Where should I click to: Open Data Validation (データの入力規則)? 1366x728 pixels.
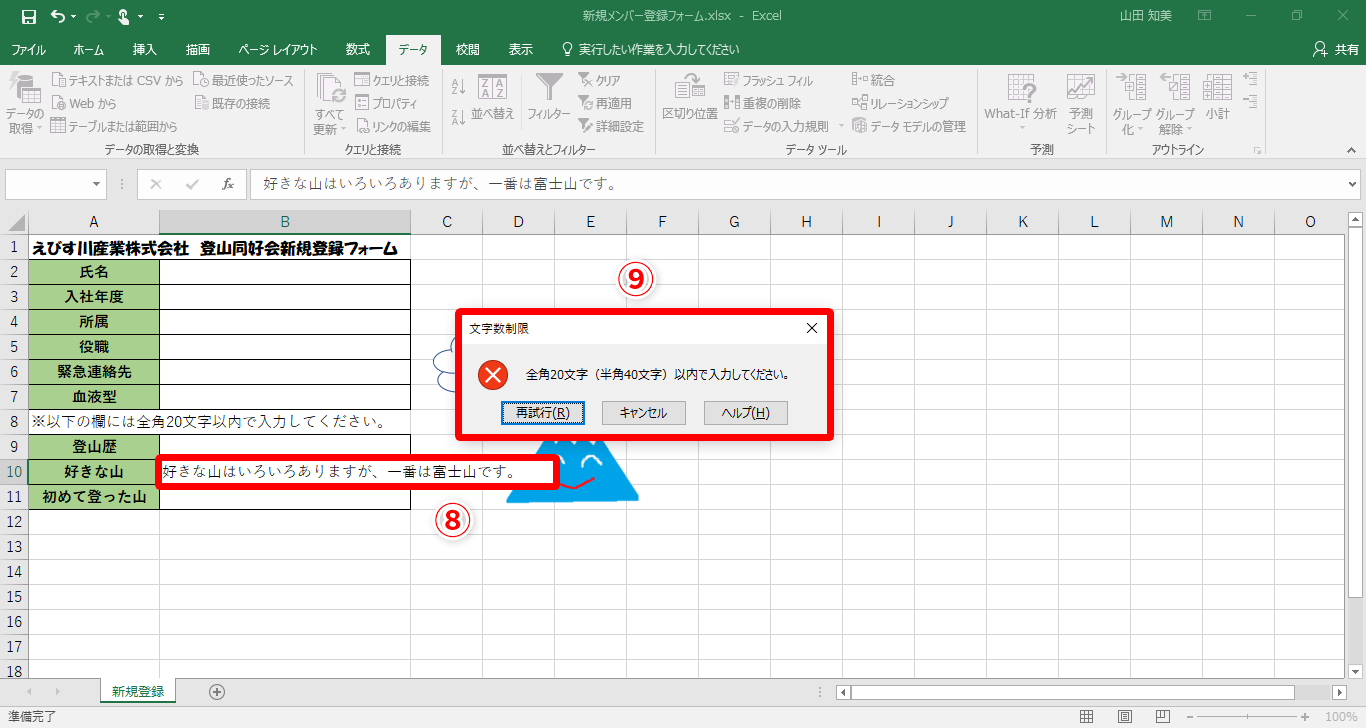pos(776,126)
